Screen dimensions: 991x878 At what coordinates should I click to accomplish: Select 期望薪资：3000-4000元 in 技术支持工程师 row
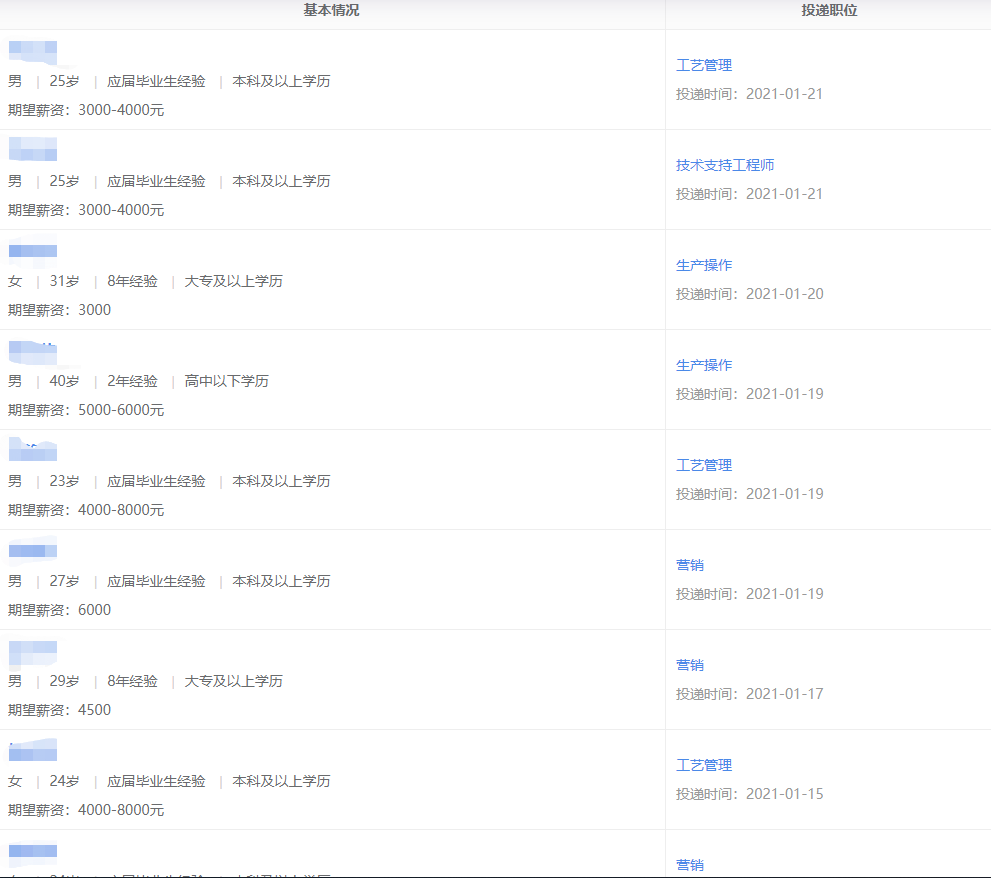tap(86, 210)
